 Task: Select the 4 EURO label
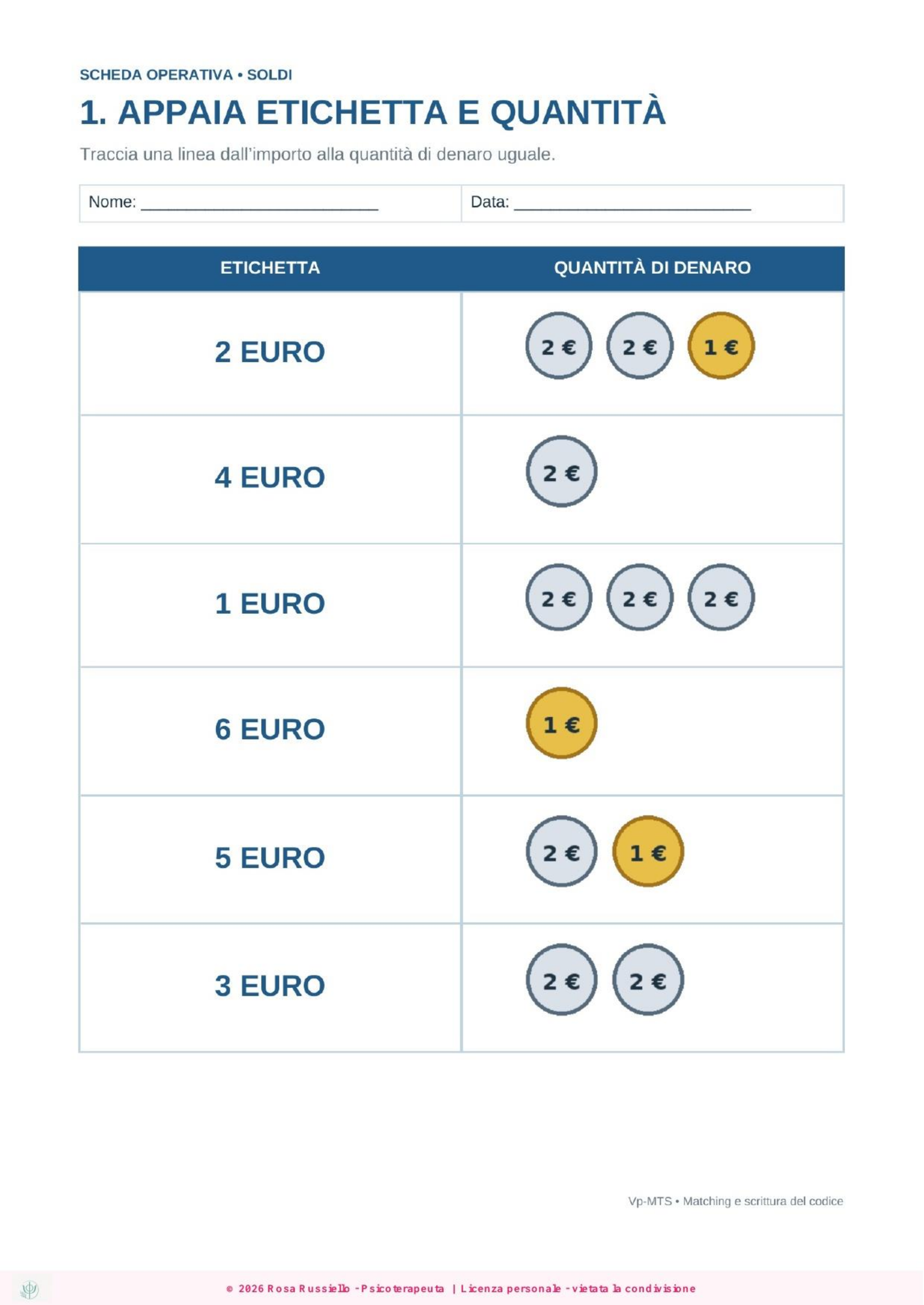tap(269, 477)
